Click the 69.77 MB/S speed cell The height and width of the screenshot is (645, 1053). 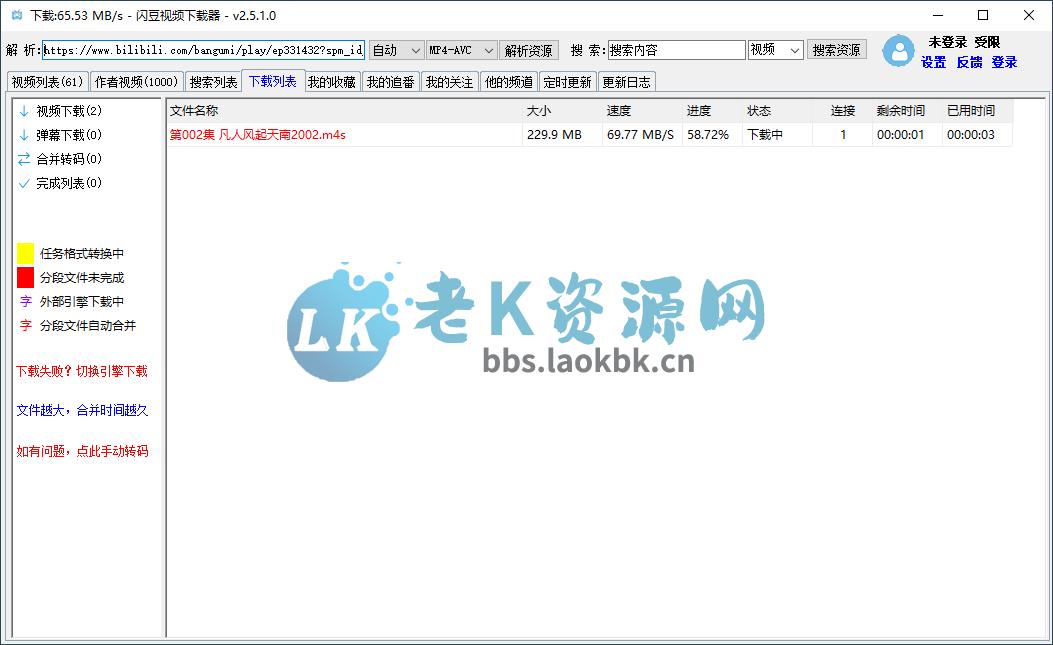(640, 135)
